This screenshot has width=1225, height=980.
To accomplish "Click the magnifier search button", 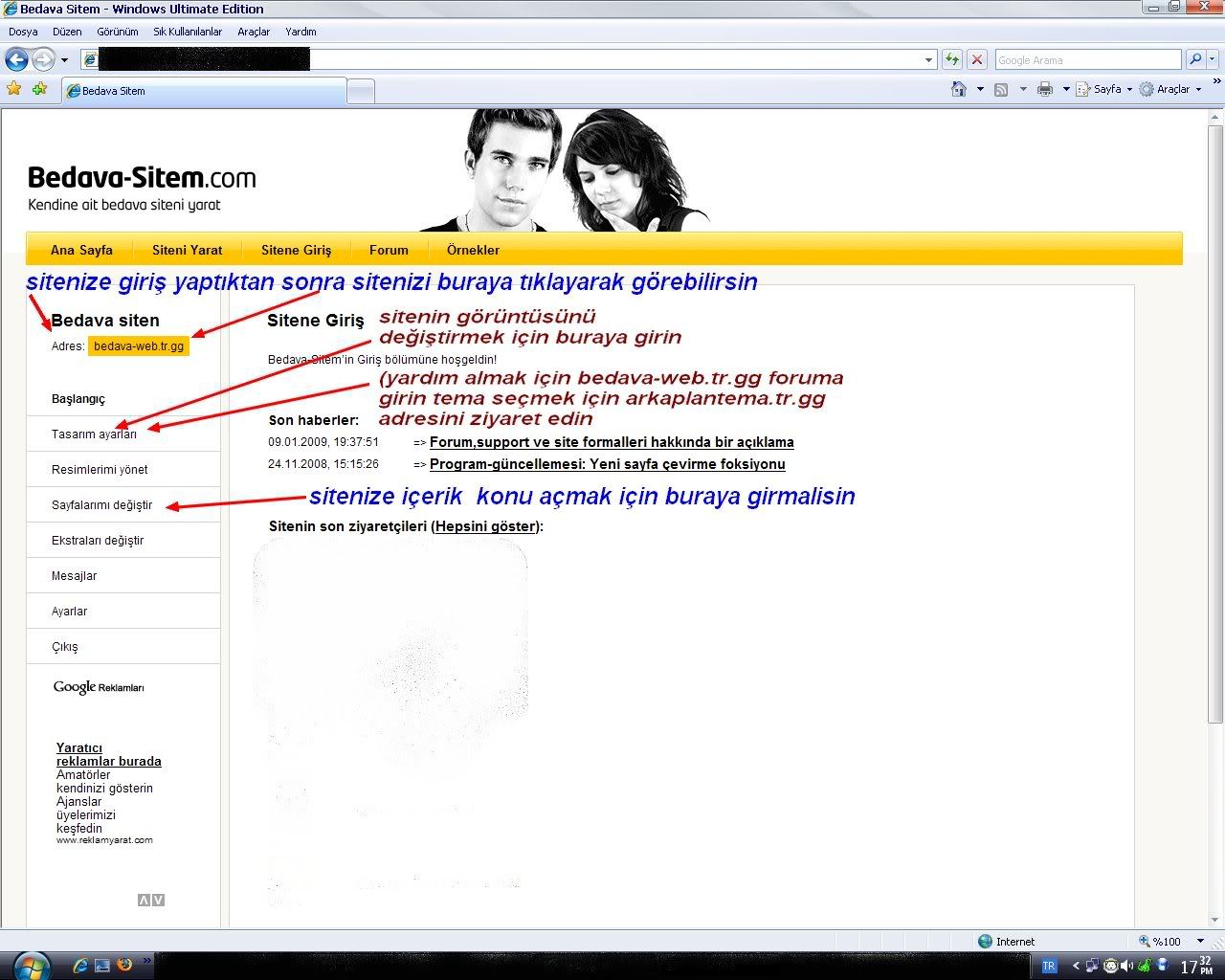I will click(1194, 59).
